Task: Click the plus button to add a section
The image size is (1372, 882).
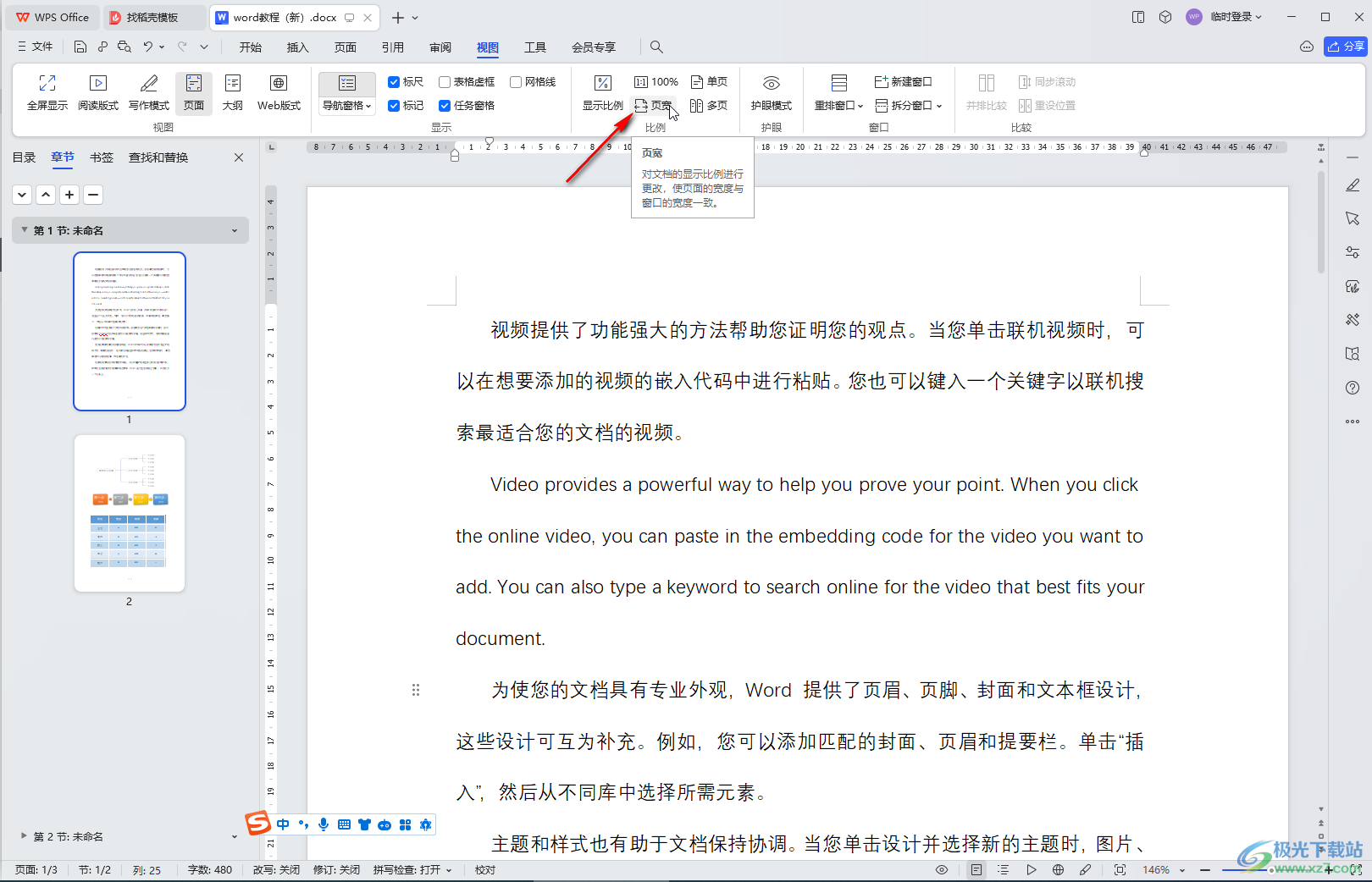Action: tap(69, 195)
